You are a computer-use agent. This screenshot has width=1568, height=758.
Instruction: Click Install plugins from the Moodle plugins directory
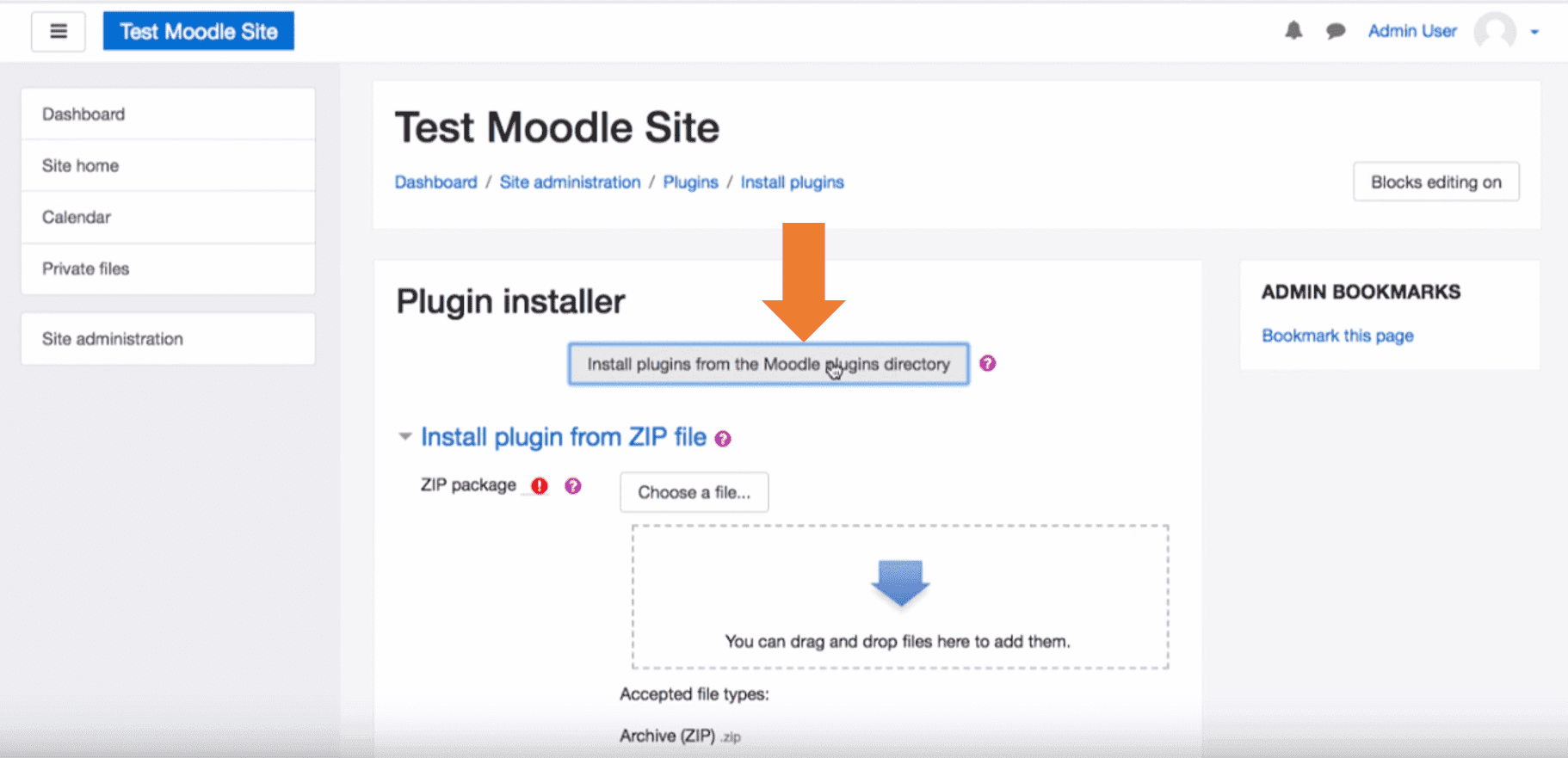[x=769, y=364]
